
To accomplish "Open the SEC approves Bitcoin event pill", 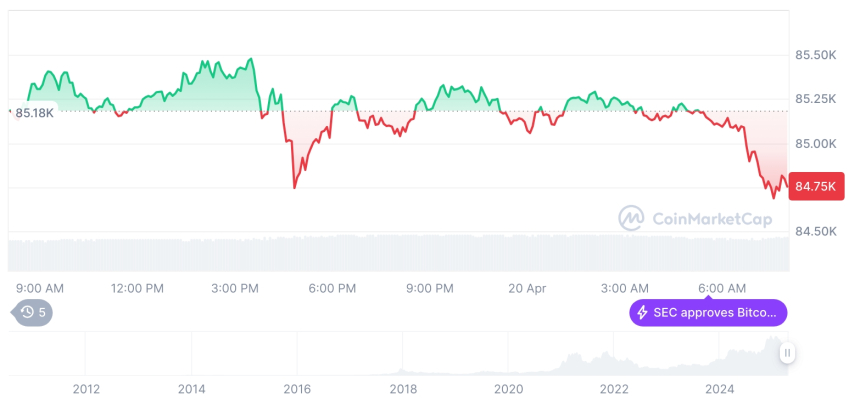I will point(708,313).
